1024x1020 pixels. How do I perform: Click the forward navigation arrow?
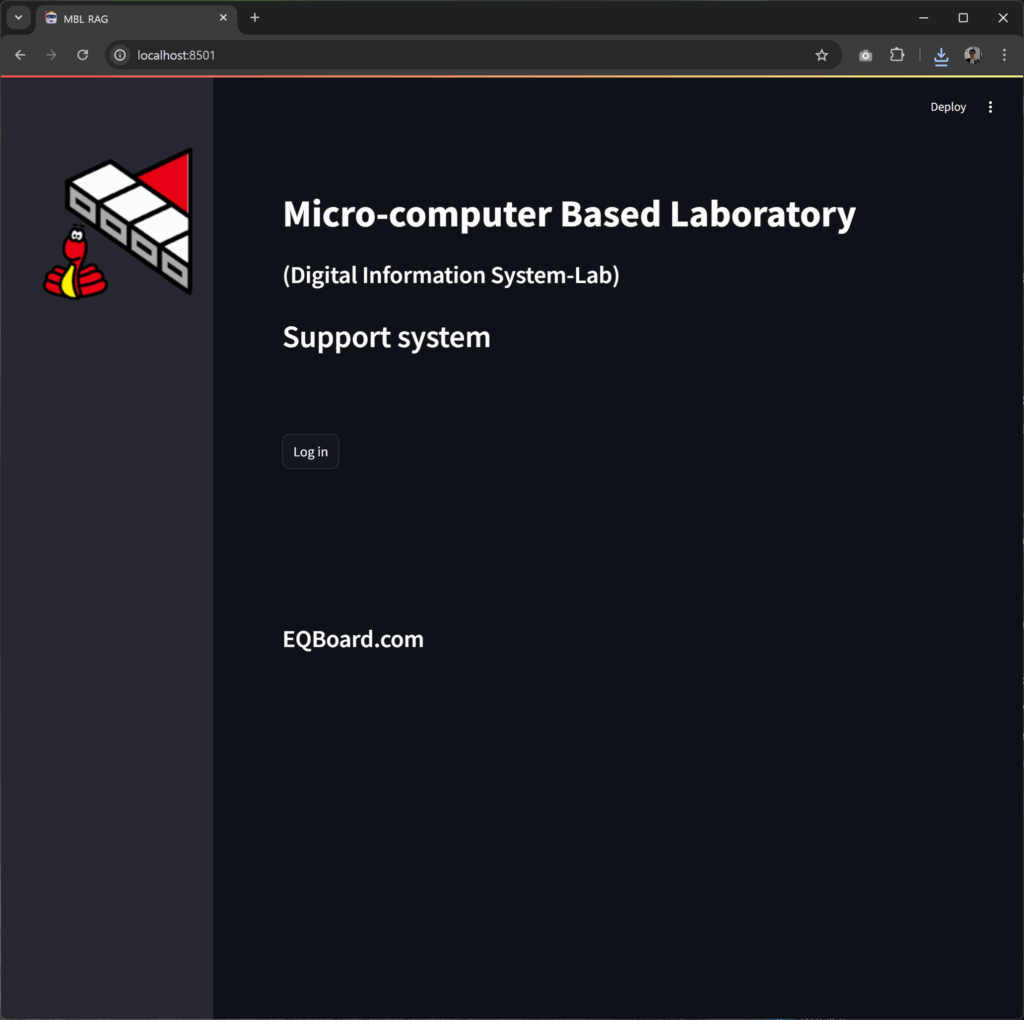(x=51, y=55)
